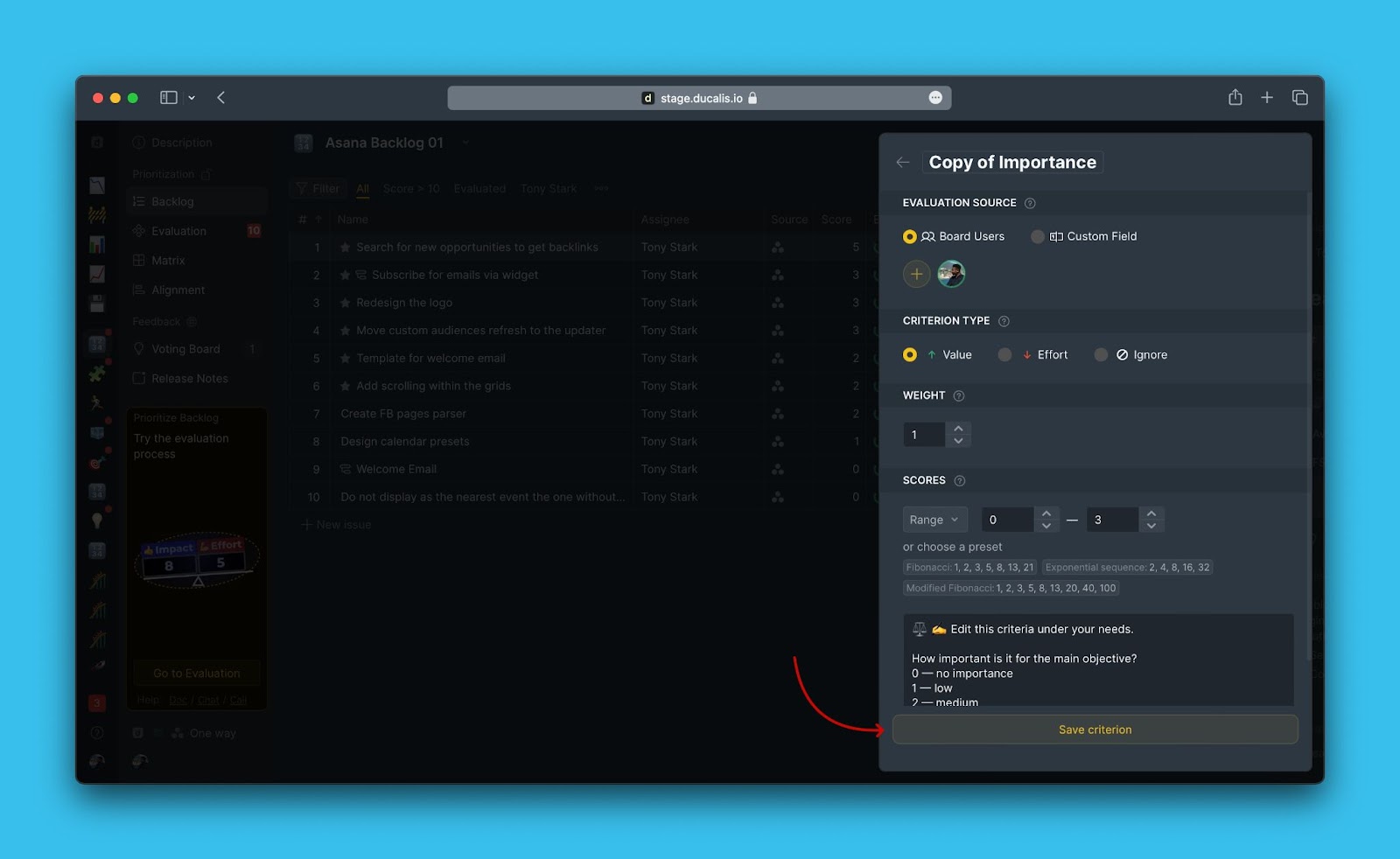Open Release Notes in sidebar
This screenshot has height=859, width=1400.
[x=197, y=380]
